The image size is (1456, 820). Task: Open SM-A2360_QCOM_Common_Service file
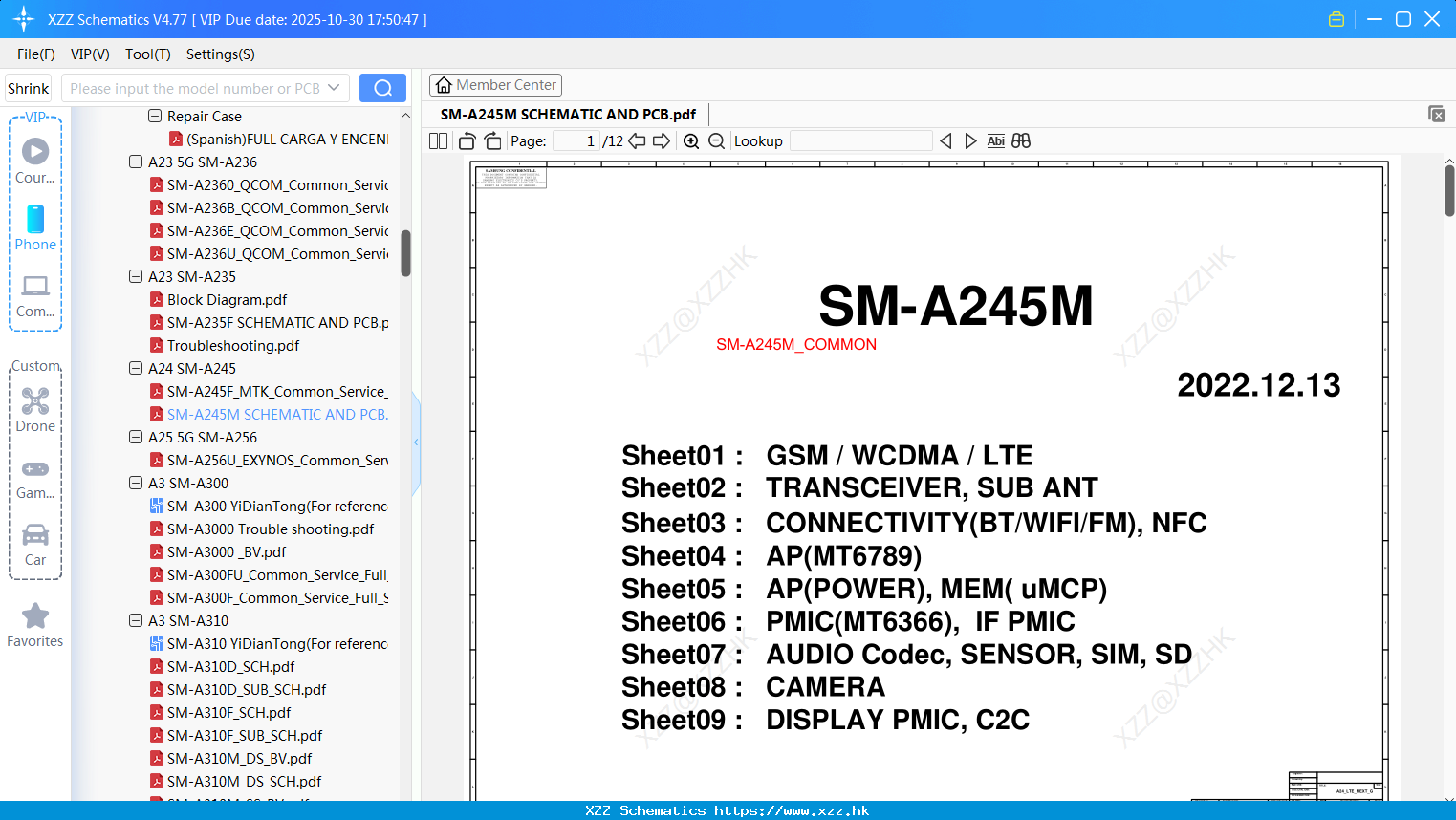[269, 184]
